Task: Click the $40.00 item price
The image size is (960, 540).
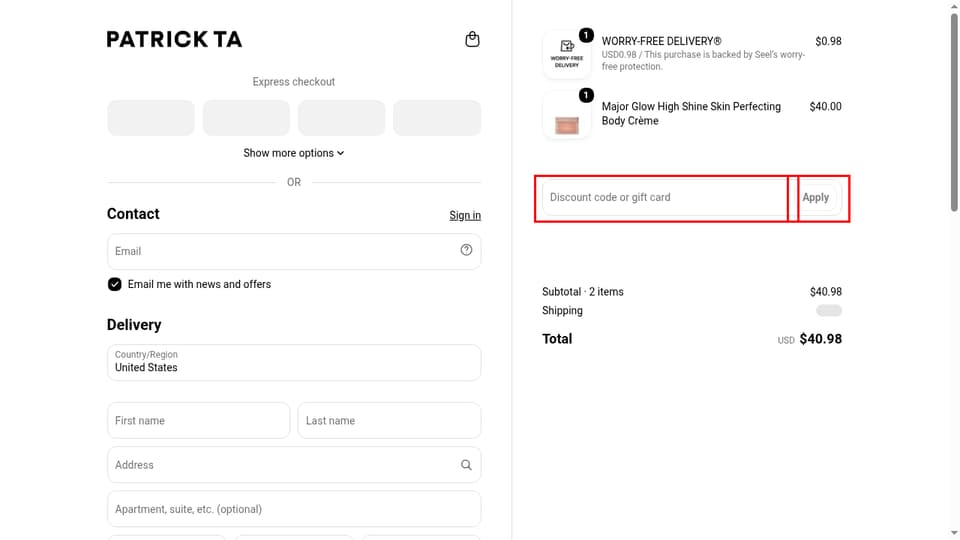Action: pos(825,107)
